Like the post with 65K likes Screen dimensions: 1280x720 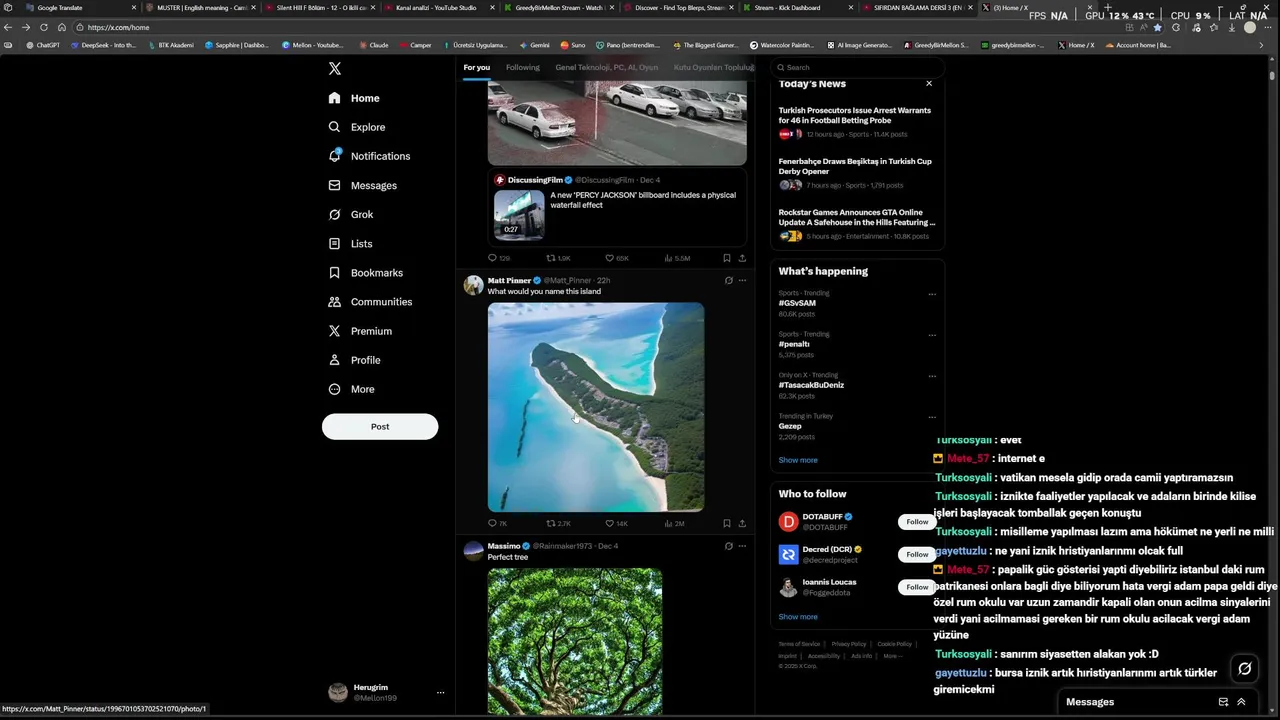pos(617,258)
